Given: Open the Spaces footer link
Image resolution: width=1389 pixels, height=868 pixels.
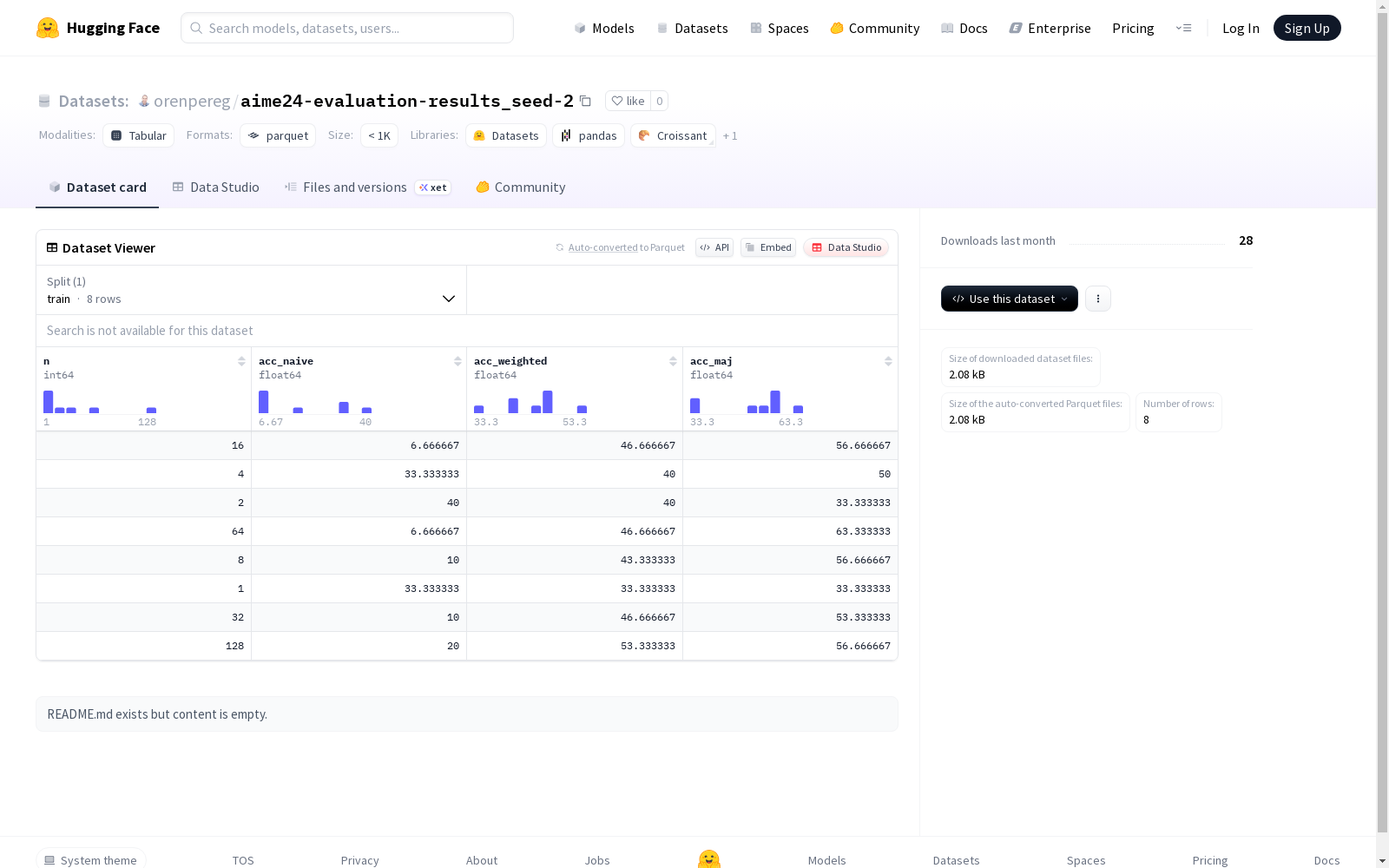Looking at the screenshot, I should point(1086,860).
